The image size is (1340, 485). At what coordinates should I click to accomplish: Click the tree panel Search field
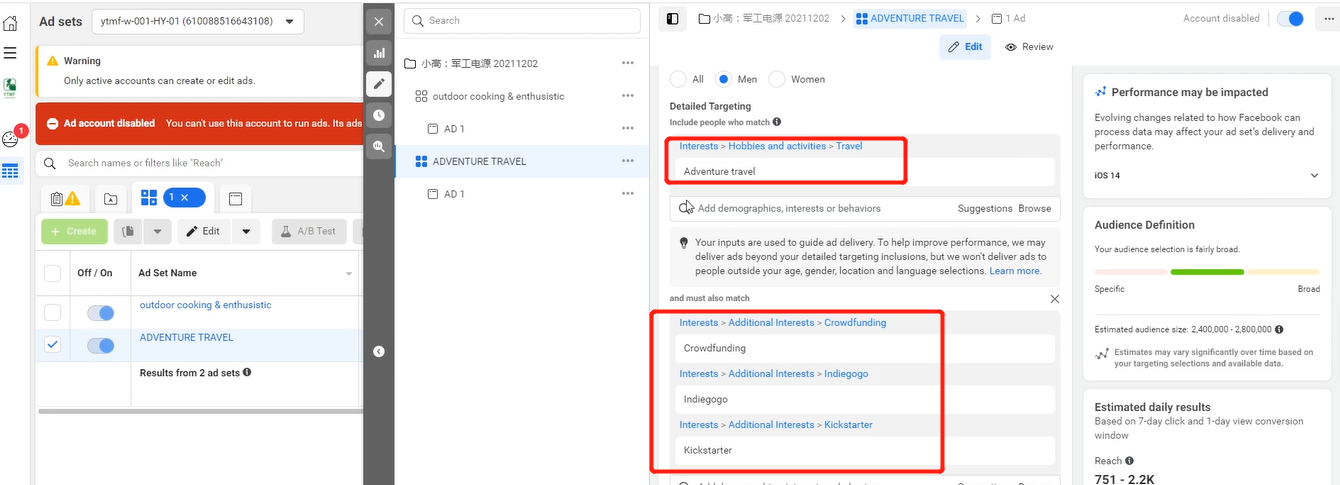[x=522, y=20]
